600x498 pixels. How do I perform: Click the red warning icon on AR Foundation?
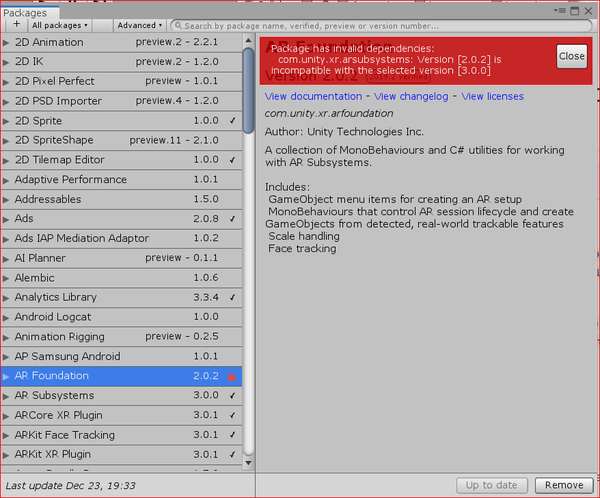tap(232, 376)
